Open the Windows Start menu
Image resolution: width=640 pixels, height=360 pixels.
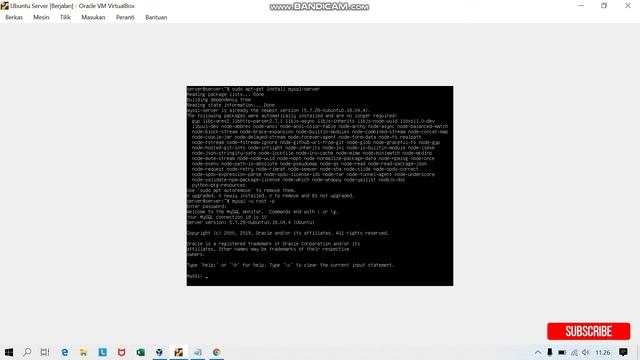click(x=9, y=352)
